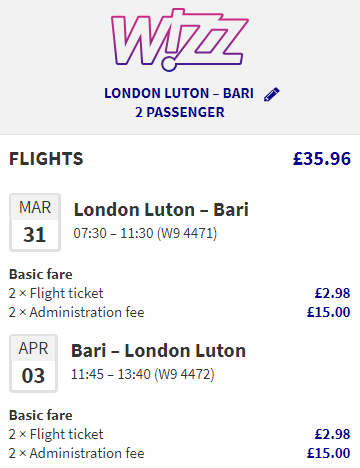Screen dimensions: 360x468
Task: Click the return £2.98 flight ticket price
Action: point(333,434)
